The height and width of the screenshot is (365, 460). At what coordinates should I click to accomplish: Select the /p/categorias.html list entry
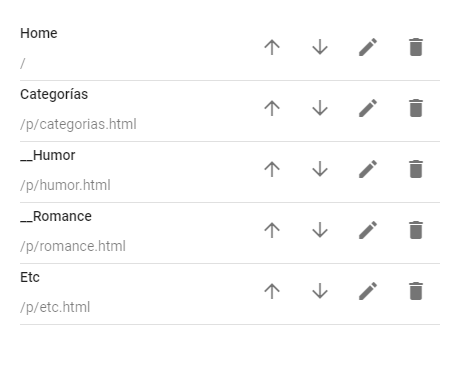point(230,111)
